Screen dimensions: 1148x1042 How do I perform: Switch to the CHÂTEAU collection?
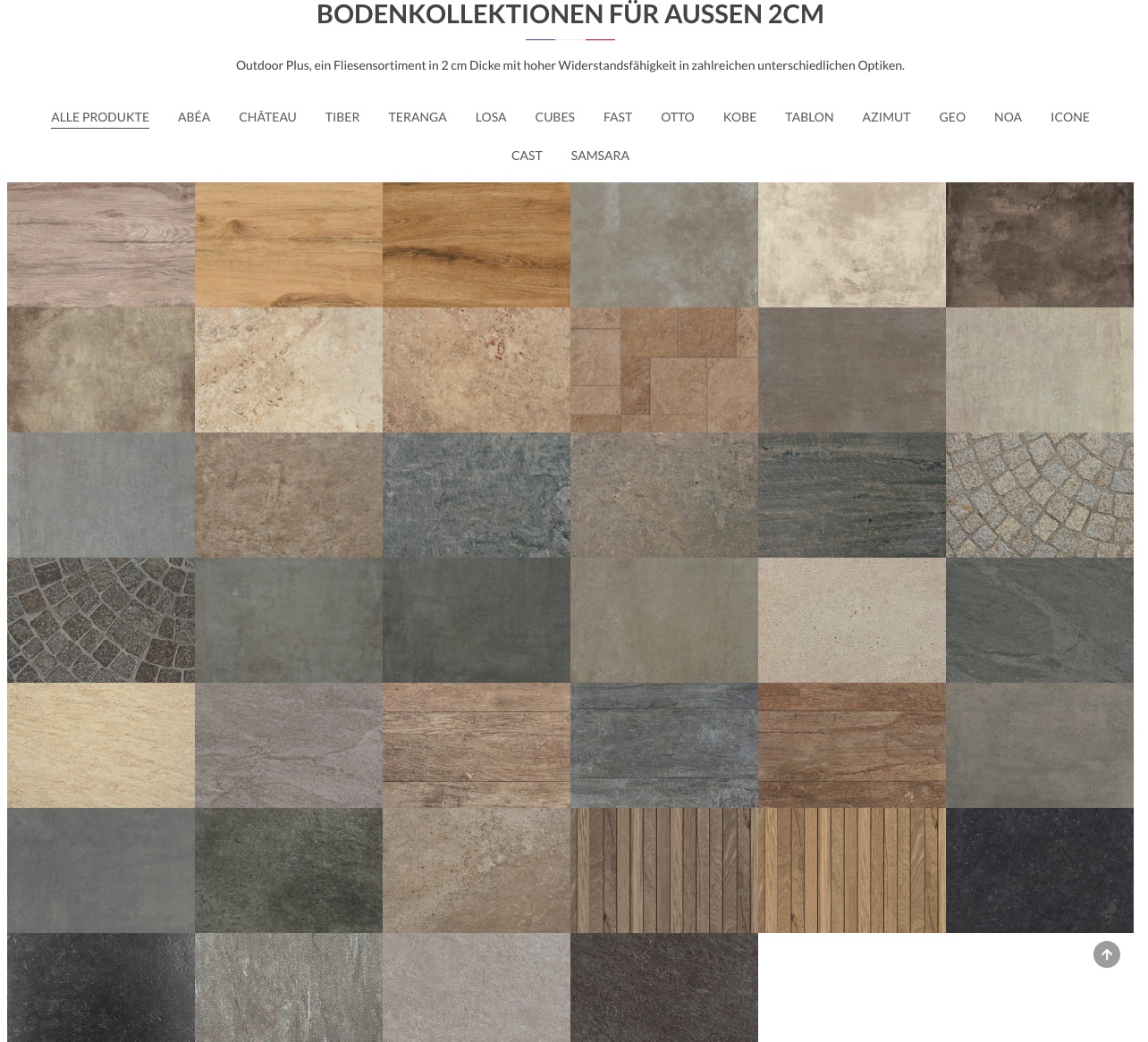click(267, 117)
